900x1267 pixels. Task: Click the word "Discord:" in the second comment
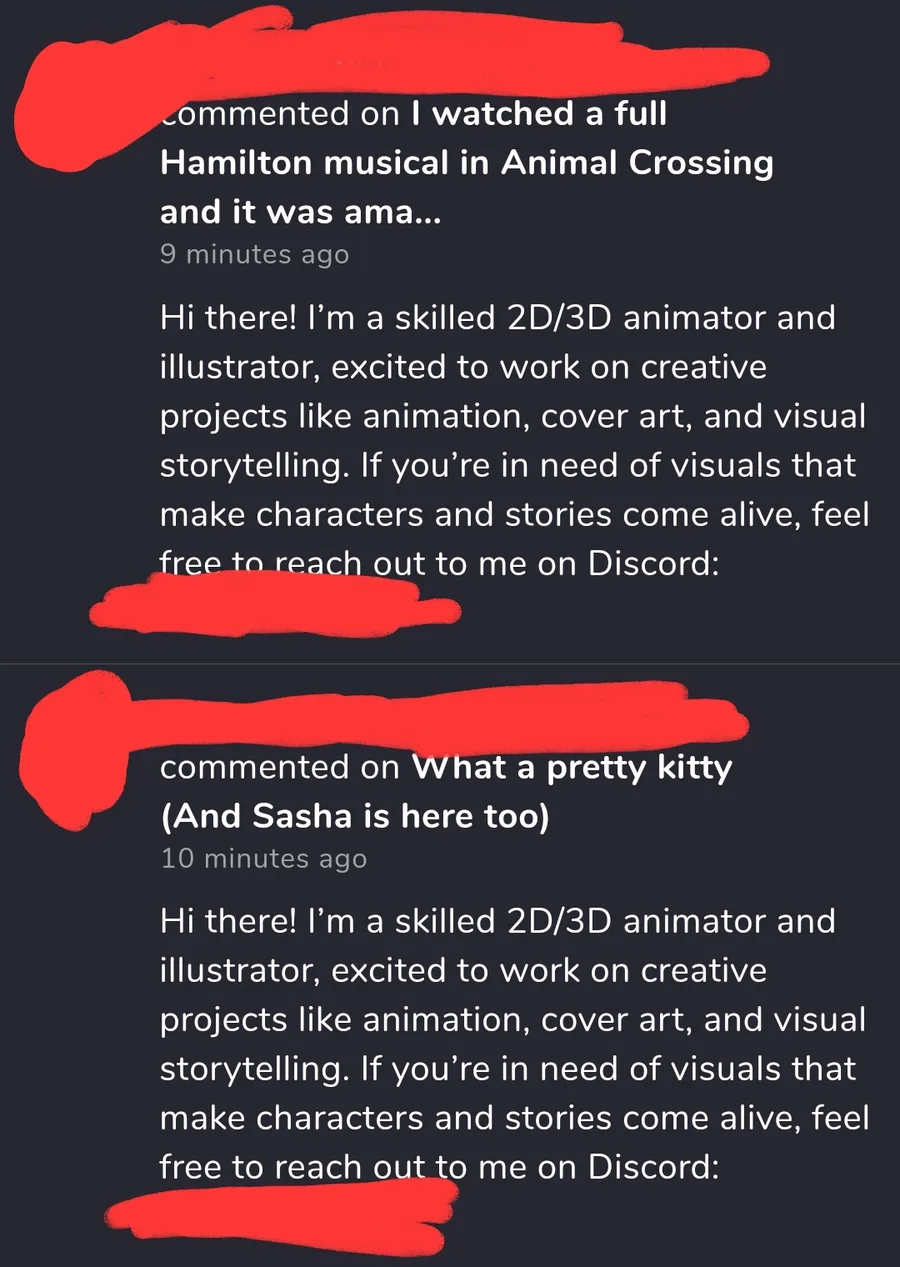[x=653, y=1166]
